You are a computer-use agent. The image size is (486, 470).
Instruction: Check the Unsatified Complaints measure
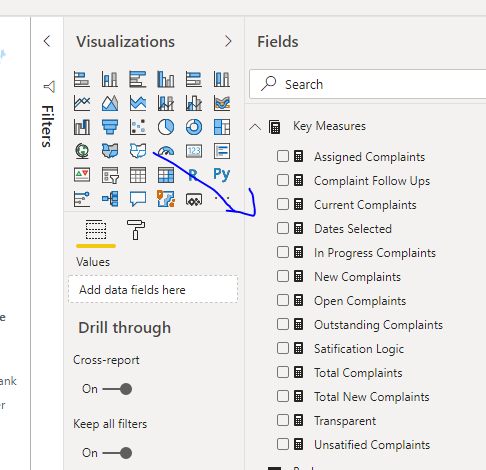coord(283,444)
